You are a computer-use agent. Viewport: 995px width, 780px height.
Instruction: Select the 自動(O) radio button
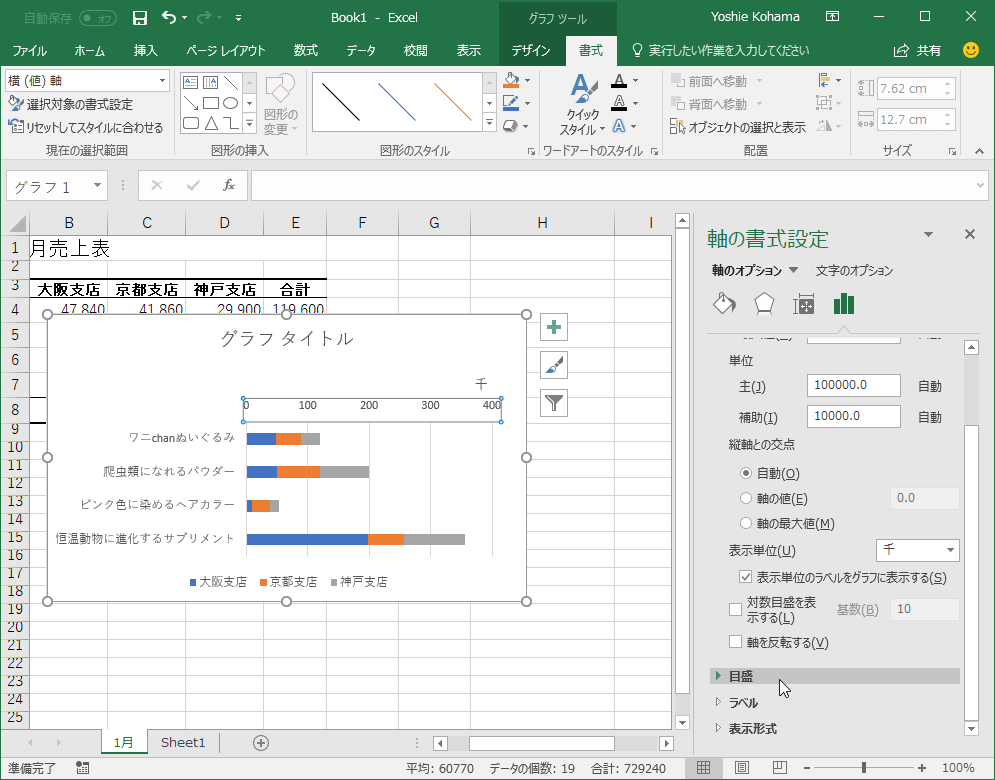pyautogui.click(x=746, y=473)
